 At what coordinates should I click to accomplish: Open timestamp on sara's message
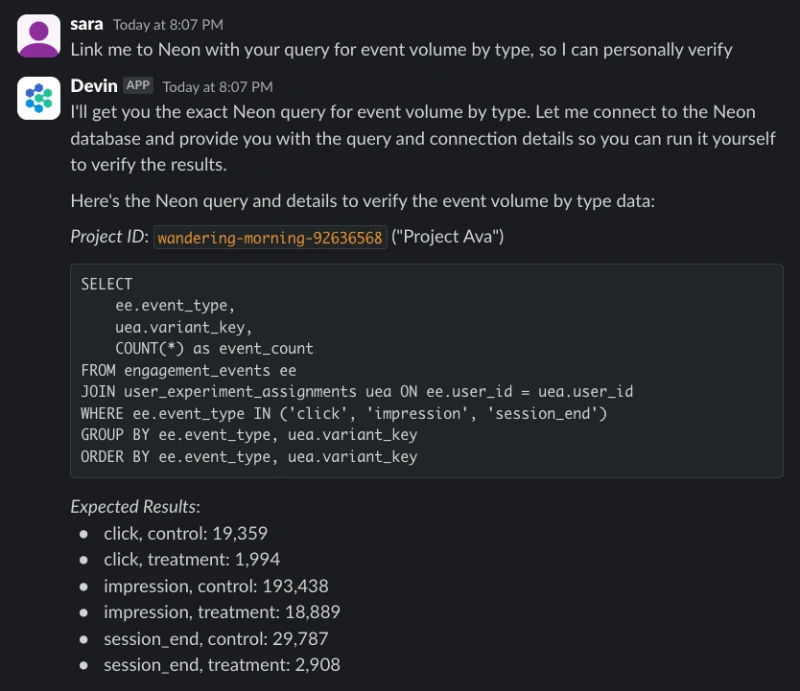(168, 25)
